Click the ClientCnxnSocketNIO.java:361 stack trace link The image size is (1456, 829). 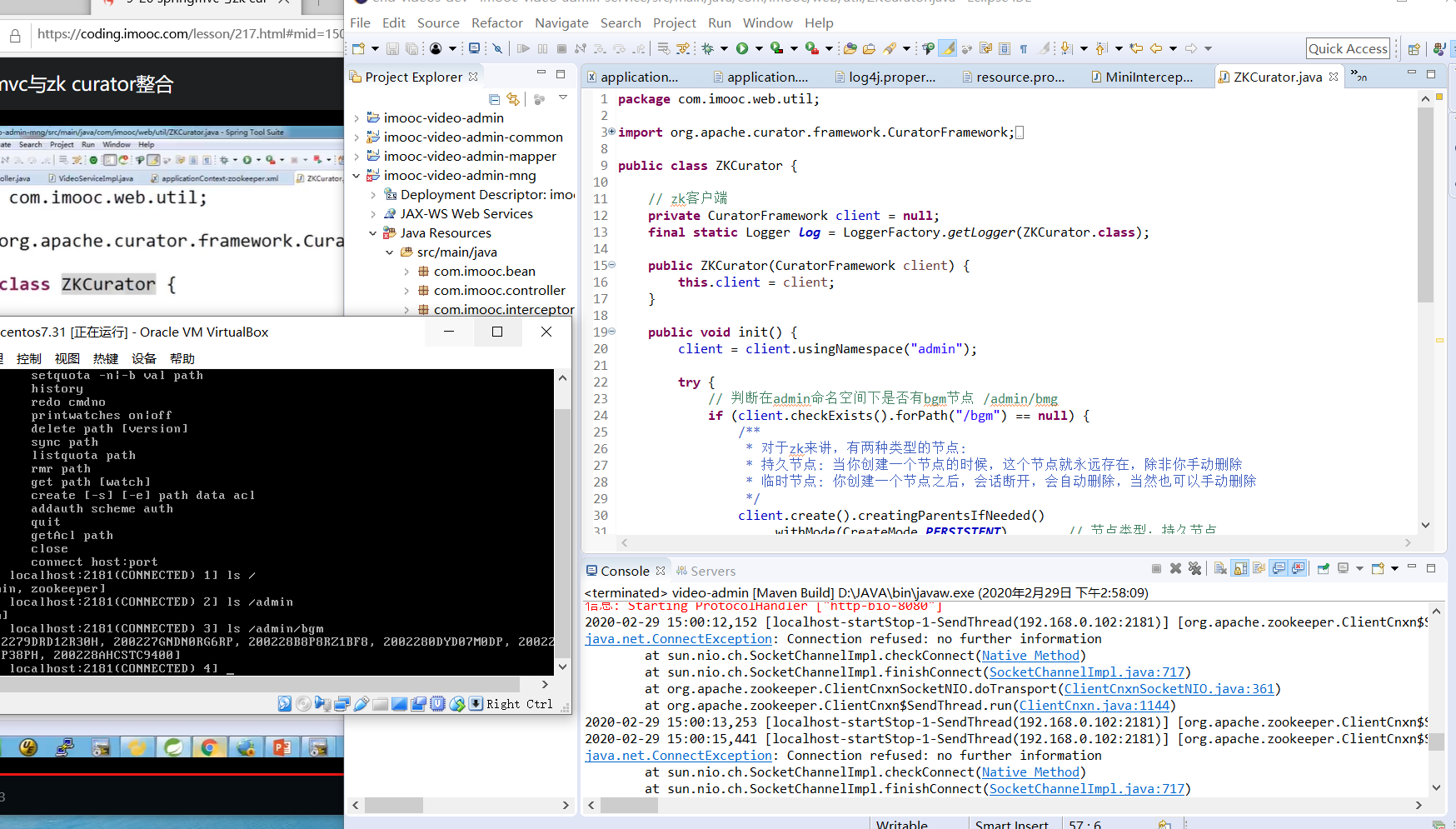1169,689
